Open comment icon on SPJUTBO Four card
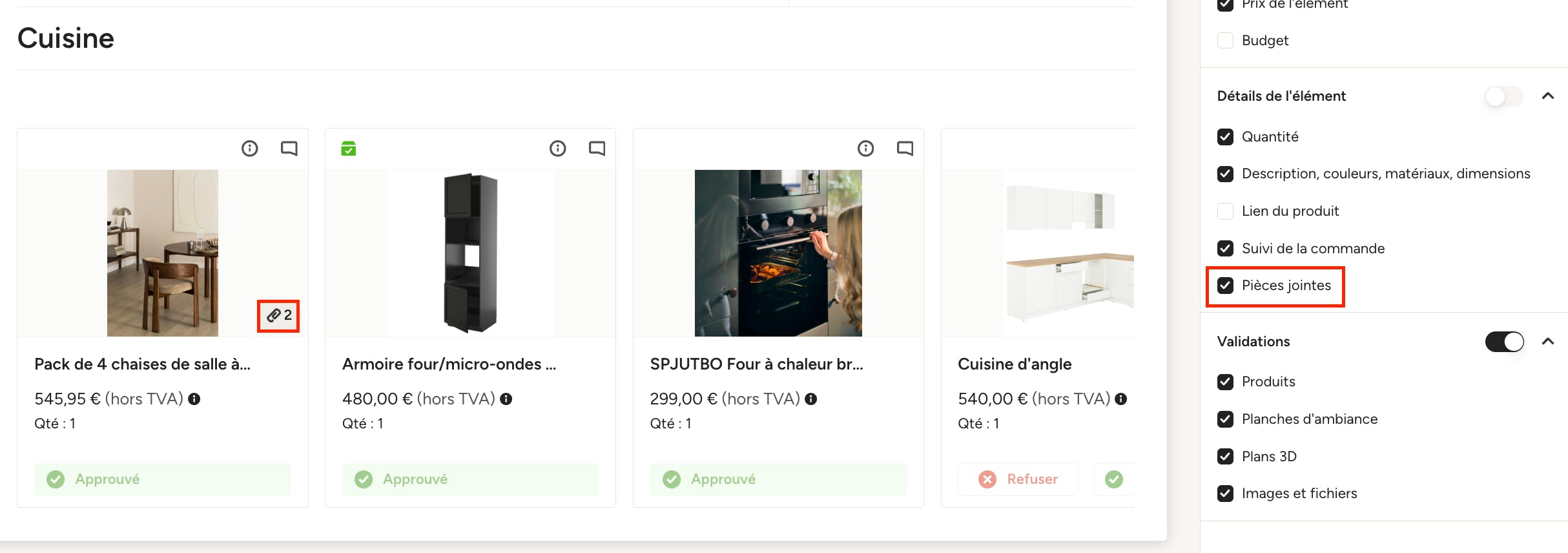This screenshot has width=1568, height=553. (x=905, y=149)
